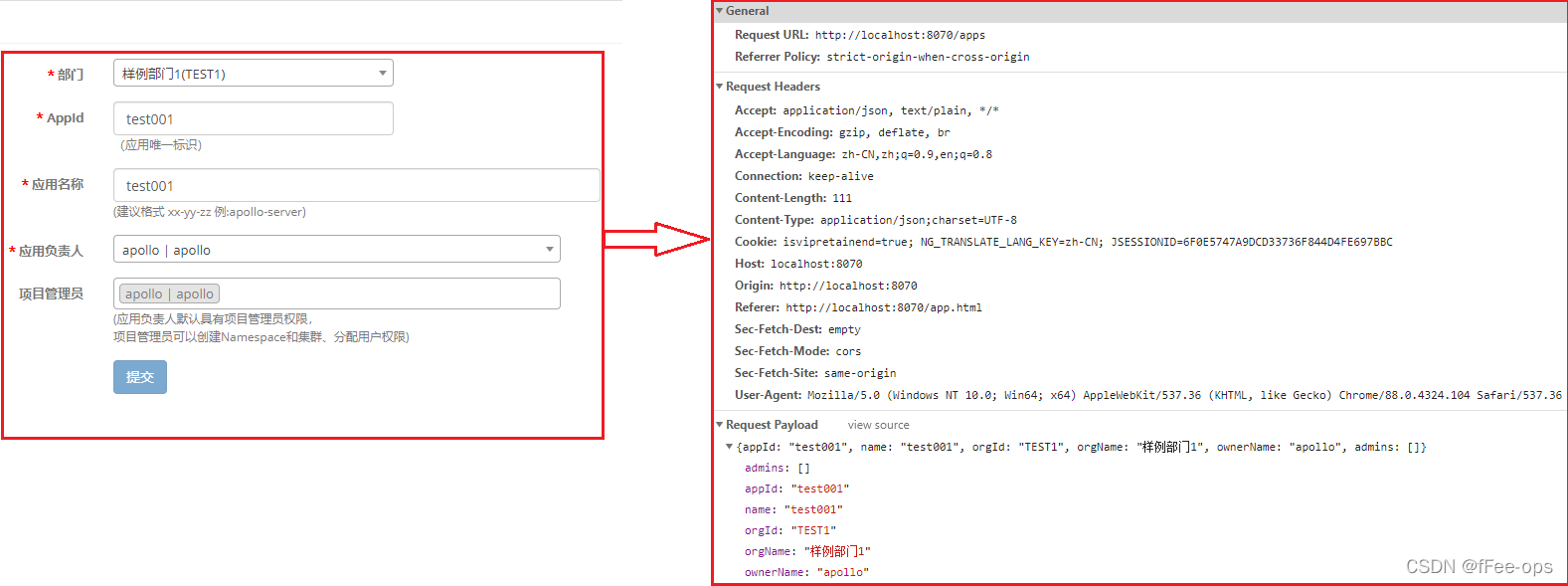Select the payload admins: [] row
The width and height of the screenshot is (1568, 586).
(778, 468)
